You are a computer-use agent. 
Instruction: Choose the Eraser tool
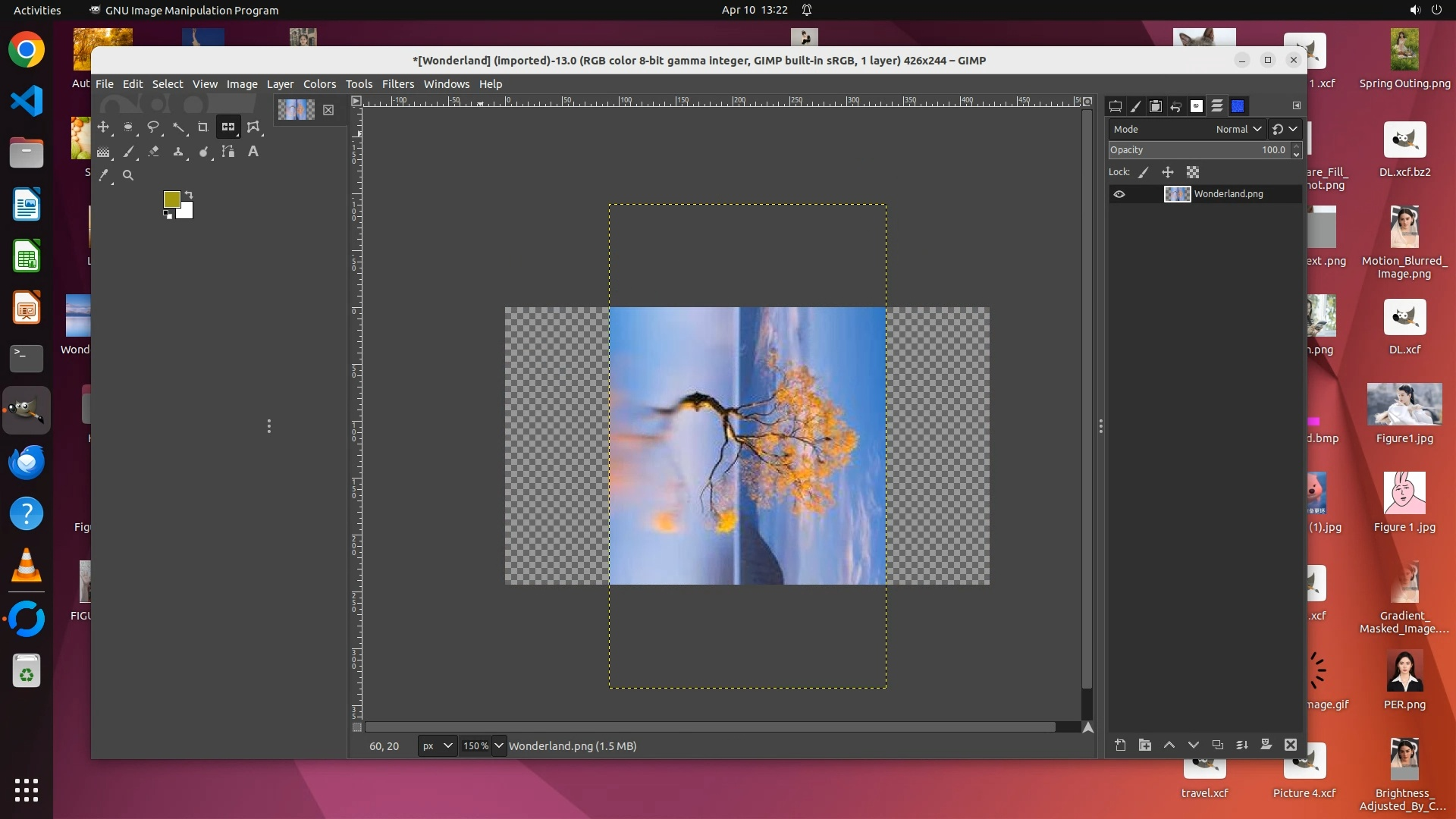point(153,152)
